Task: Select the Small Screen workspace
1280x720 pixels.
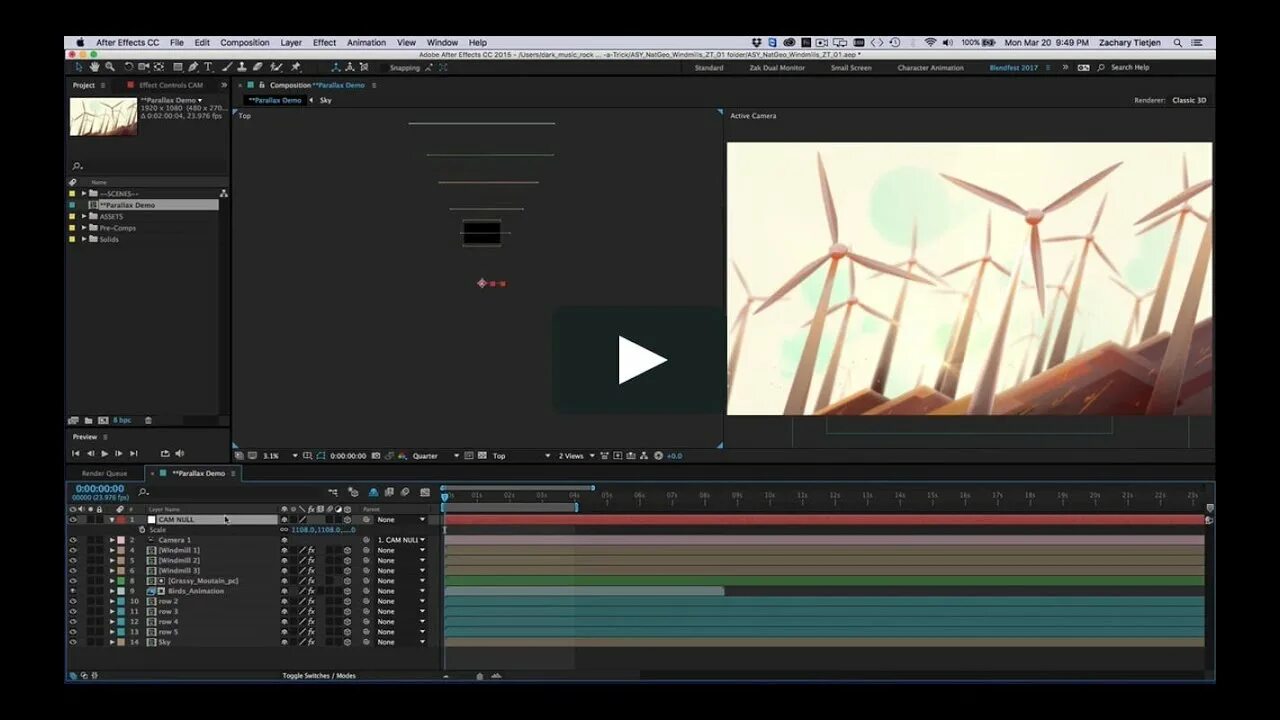Action: click(x=851, y=68)
